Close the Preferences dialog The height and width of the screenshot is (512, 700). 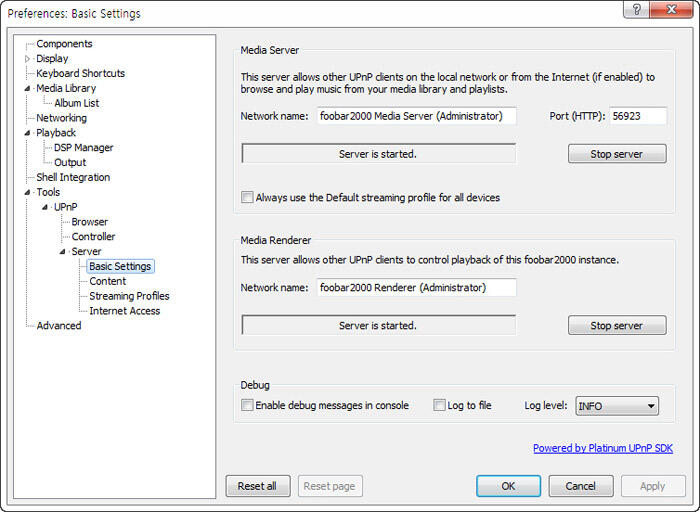(x=671, y=9)
